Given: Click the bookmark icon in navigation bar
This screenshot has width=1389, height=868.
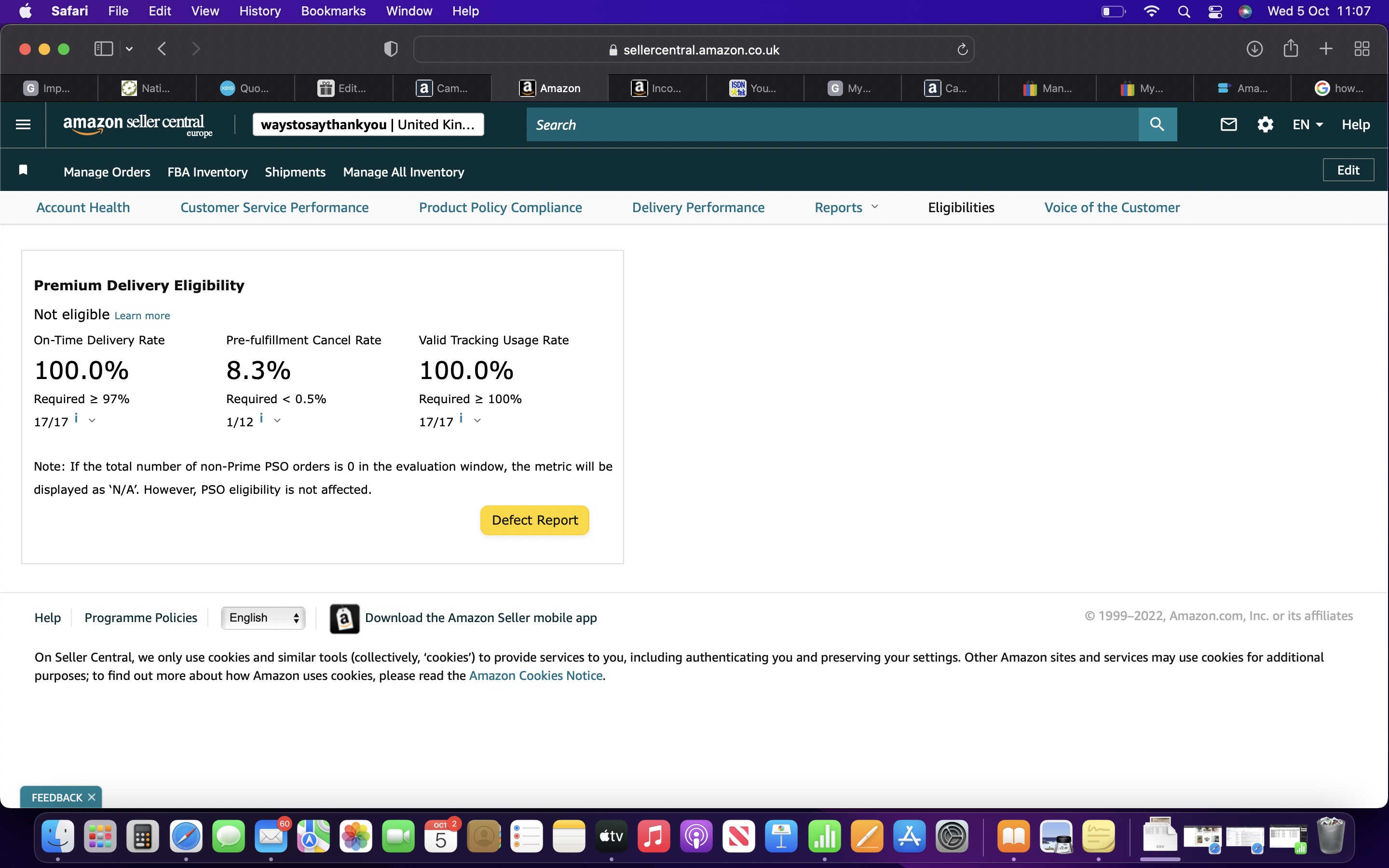Looking at the screenshot, I should pyautogui.click(x=23, y=170).
